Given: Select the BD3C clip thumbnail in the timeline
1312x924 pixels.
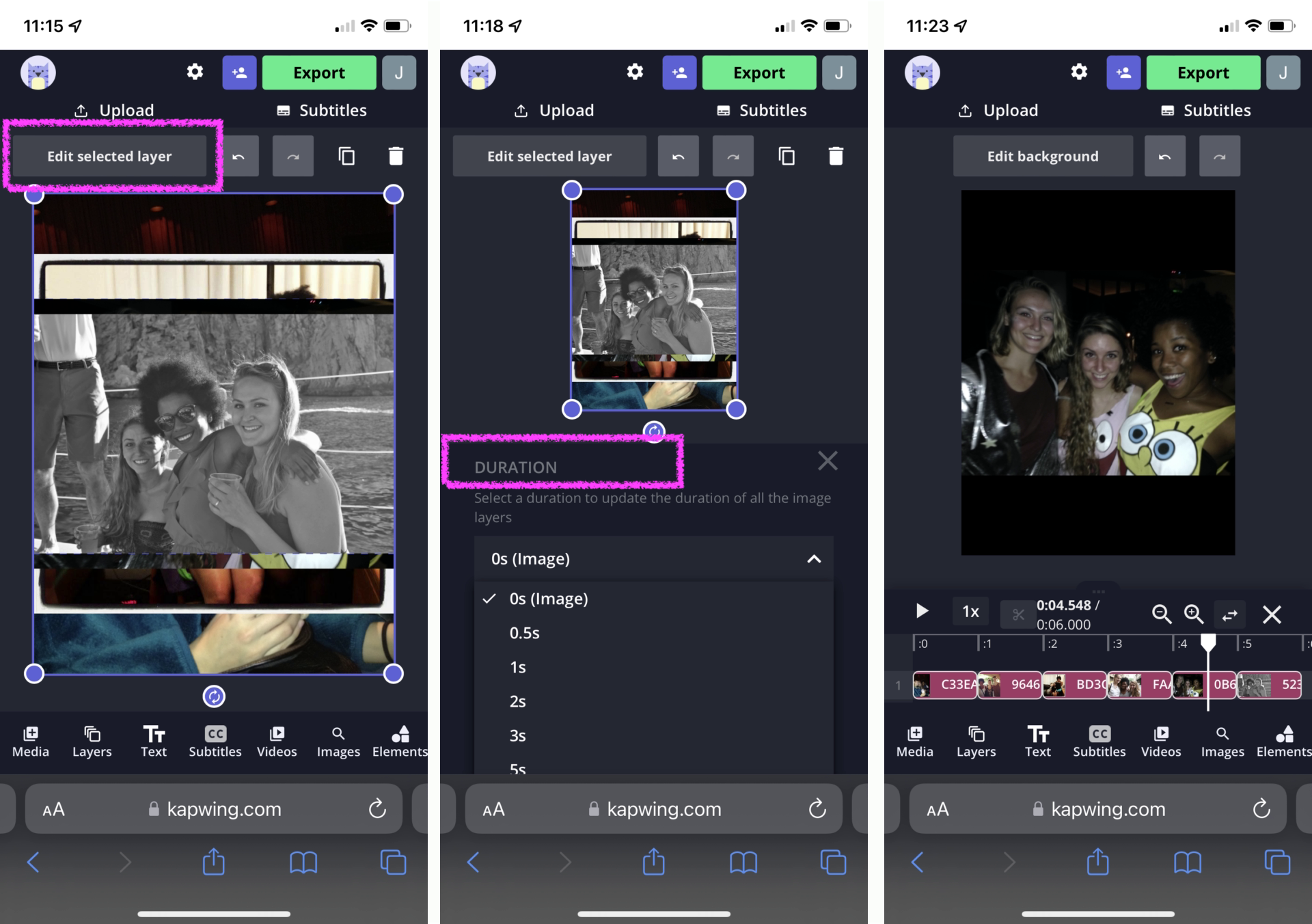Looking at the screenshot, I should (x=1074, y=684).
